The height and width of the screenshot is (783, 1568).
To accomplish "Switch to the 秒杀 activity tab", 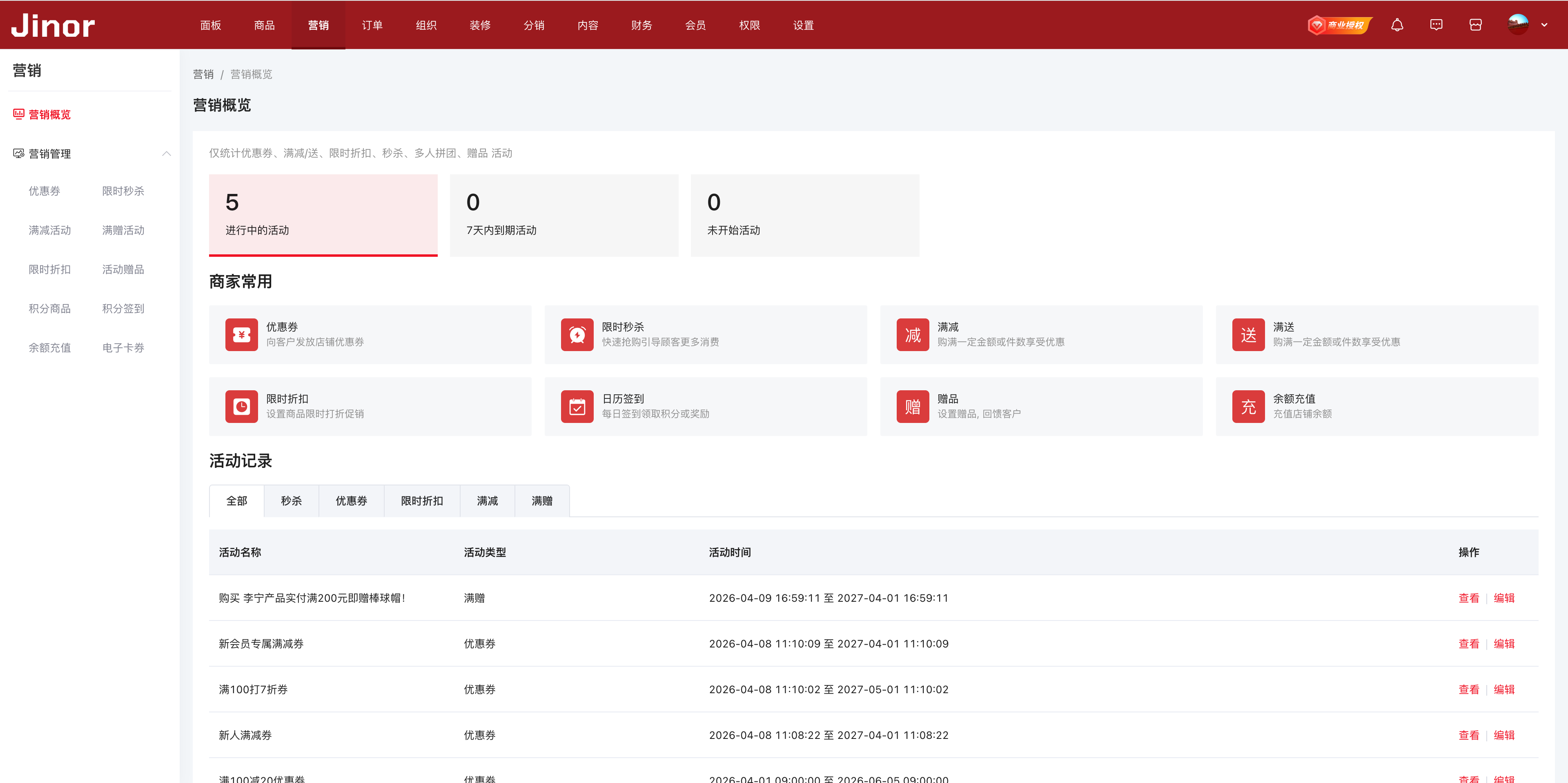I will (x=292, y=501).
